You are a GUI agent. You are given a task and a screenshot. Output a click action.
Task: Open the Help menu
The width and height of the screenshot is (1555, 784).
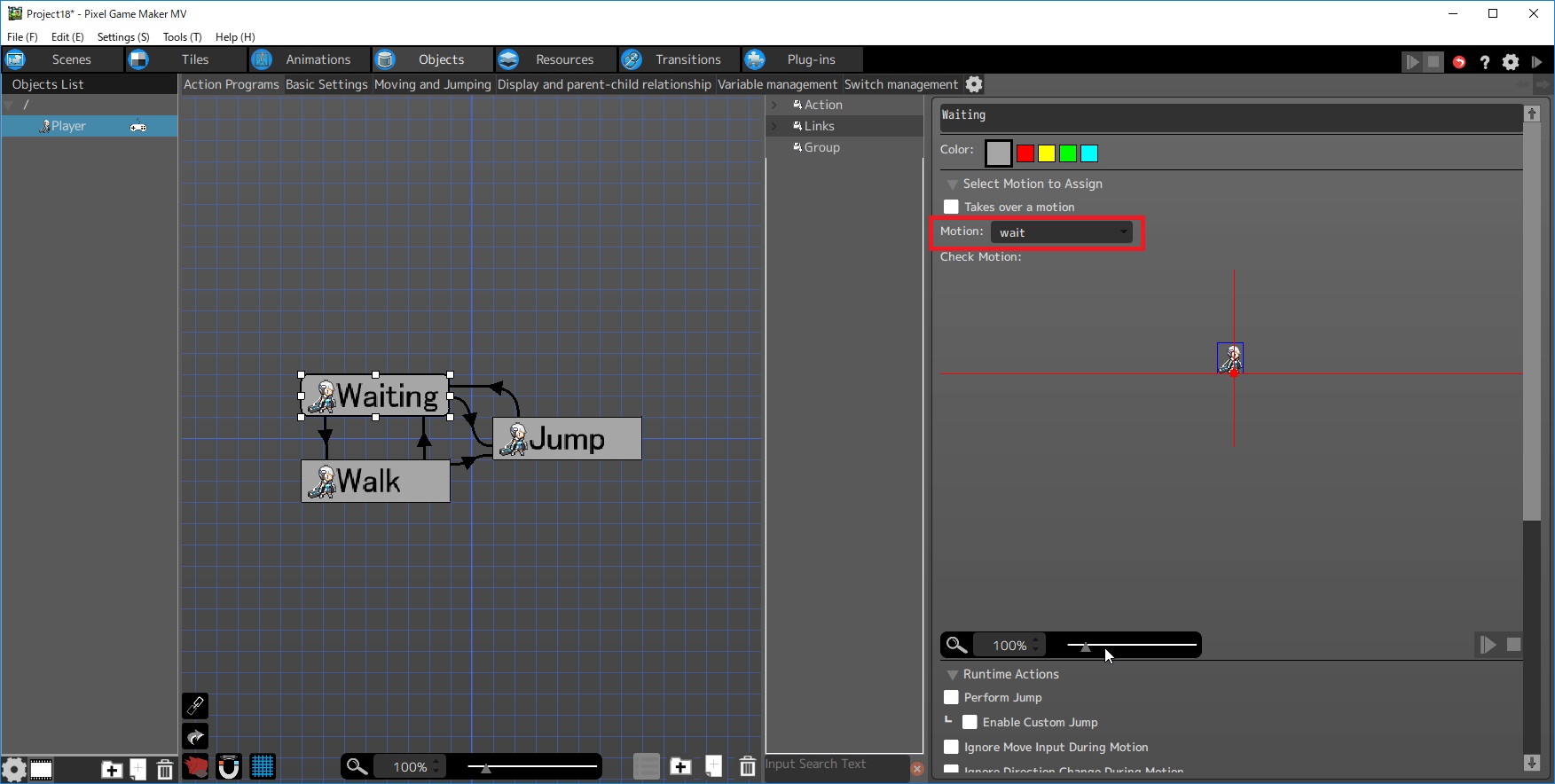coord(235,37)
